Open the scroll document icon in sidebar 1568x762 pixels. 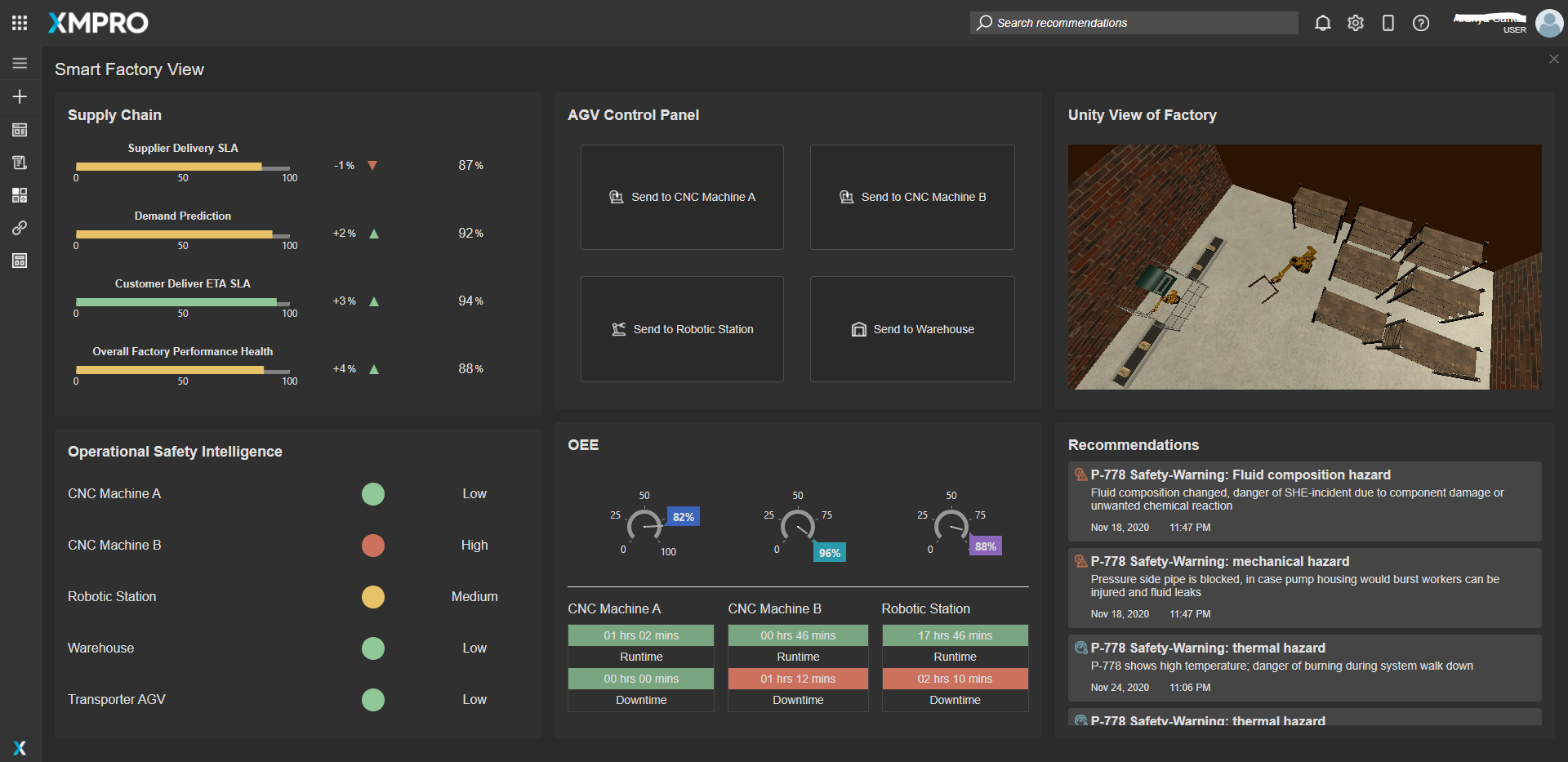[20, 163]
